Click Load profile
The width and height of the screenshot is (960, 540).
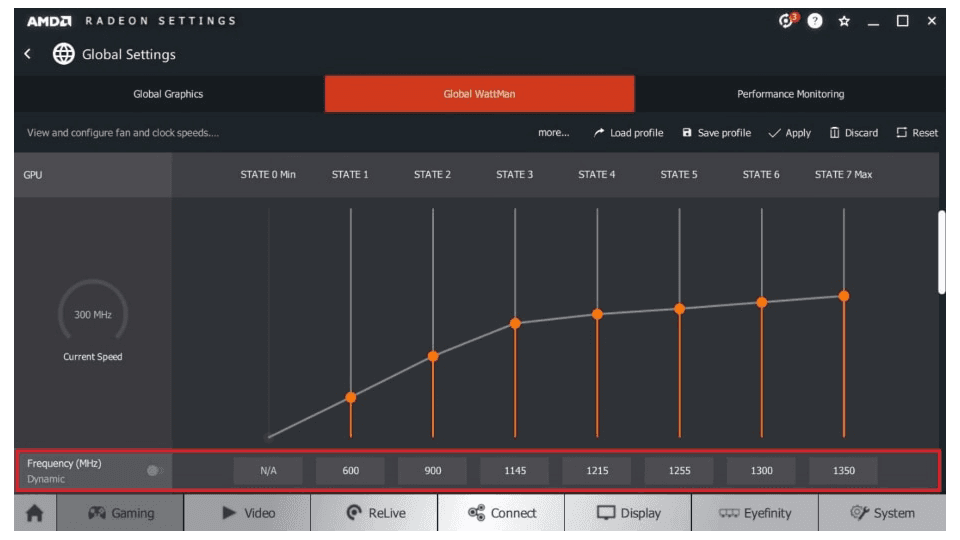click(x=628, y=133)
